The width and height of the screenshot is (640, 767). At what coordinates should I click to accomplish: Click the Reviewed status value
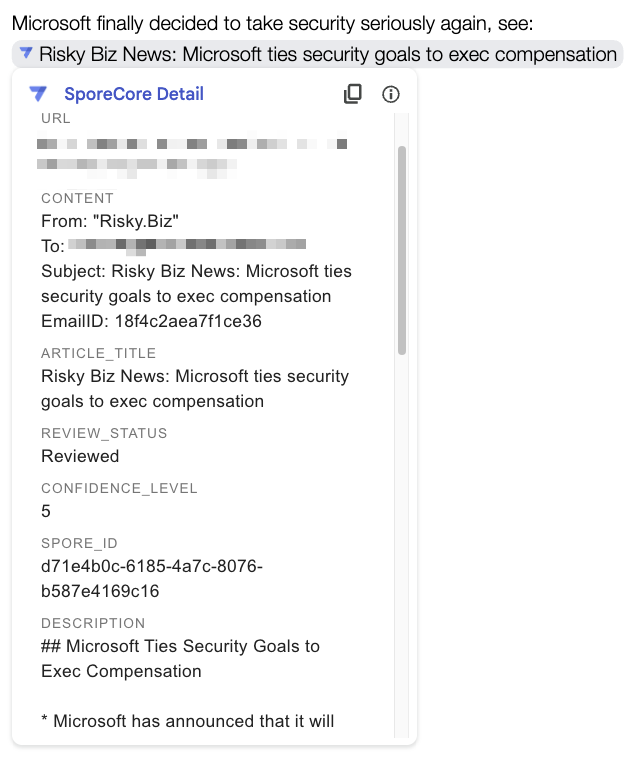click(x=80, y=456)
